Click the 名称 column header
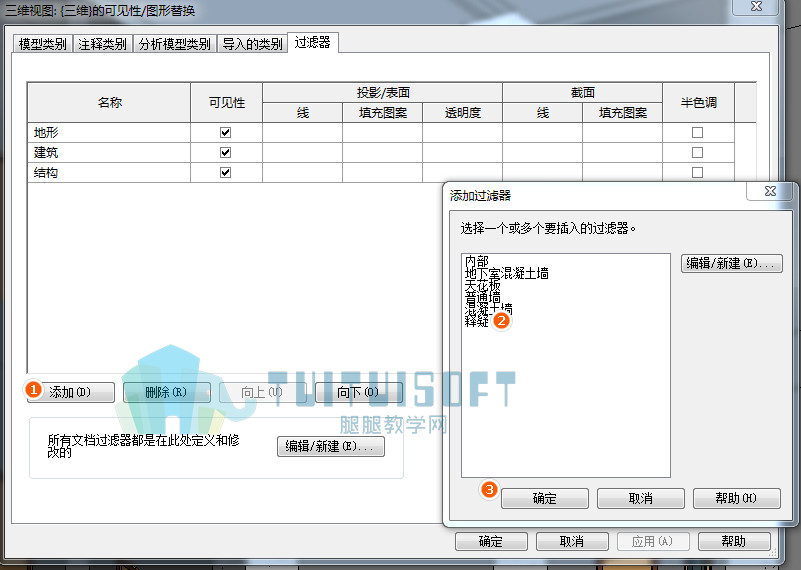801x570 pixels. (x=109, y=103)
